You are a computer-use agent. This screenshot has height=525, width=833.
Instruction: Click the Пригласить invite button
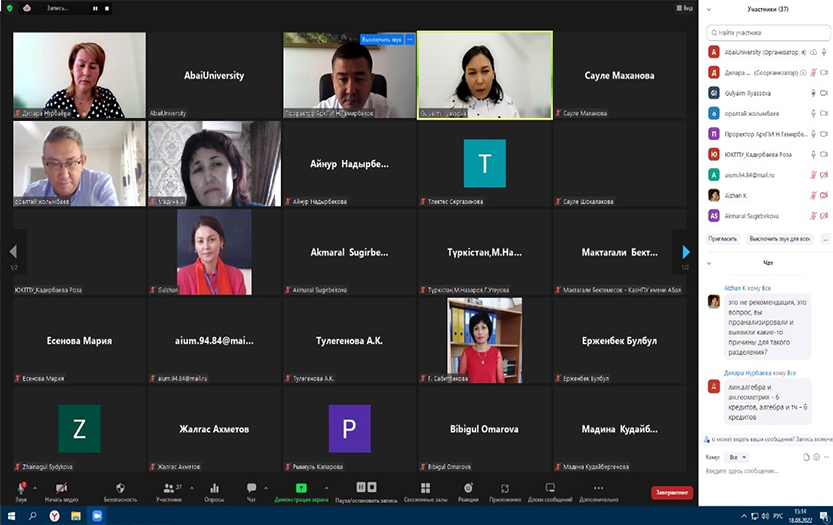point(722,239)
